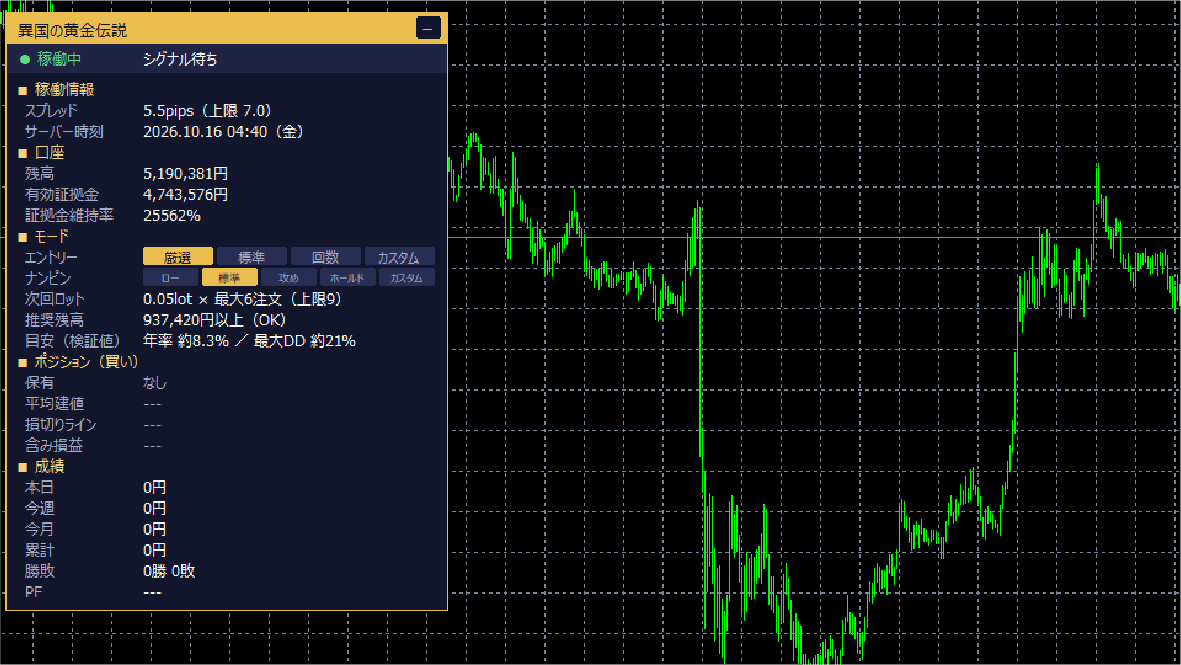
Task: Click the 937,420円以上（OK） recommended balance value
Action: pos(215,320)
